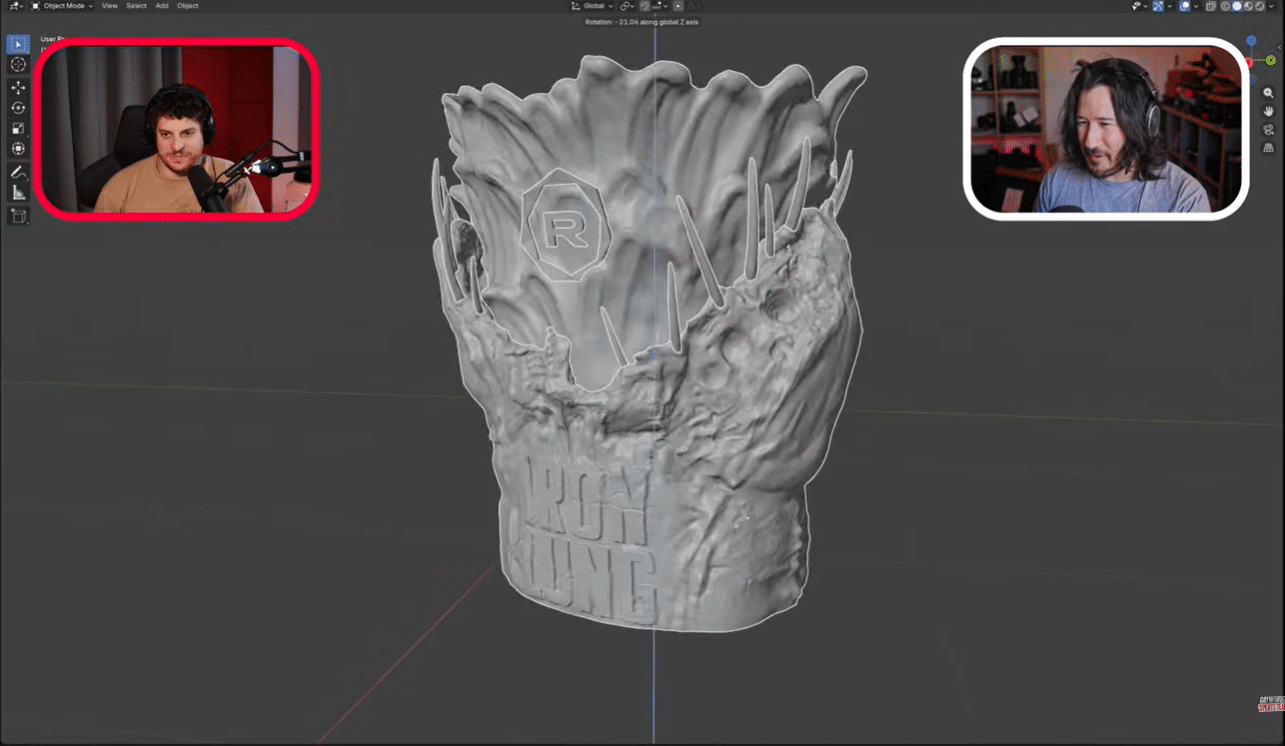Click the Select menu in the header
Image resolution: width=1285 pixels, height=746 pixels.
136,5
